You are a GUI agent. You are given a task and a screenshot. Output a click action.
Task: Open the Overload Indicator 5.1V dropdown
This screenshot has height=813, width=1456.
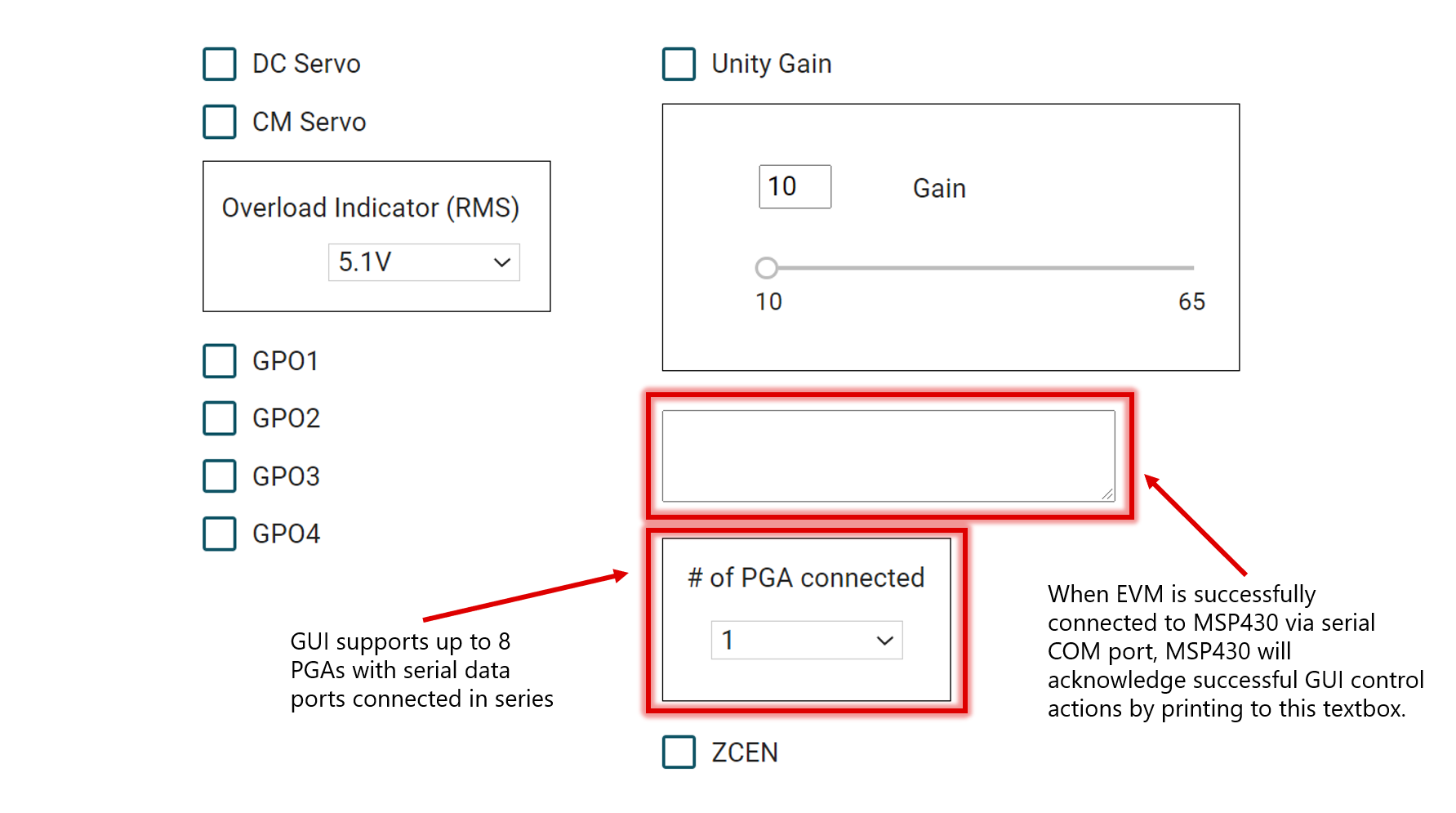[424, 262]
